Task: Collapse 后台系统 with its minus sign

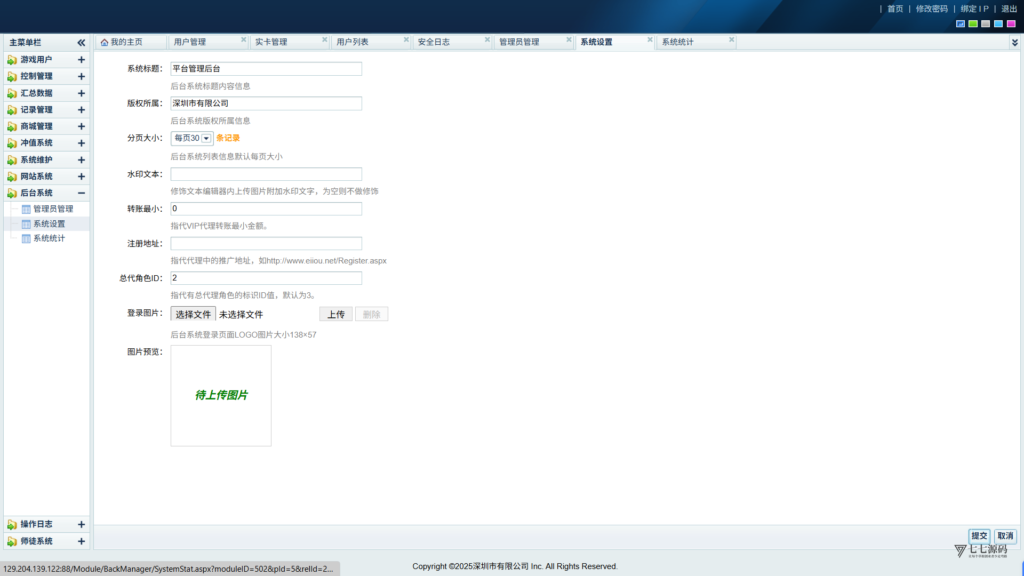Action: point(81,193)
